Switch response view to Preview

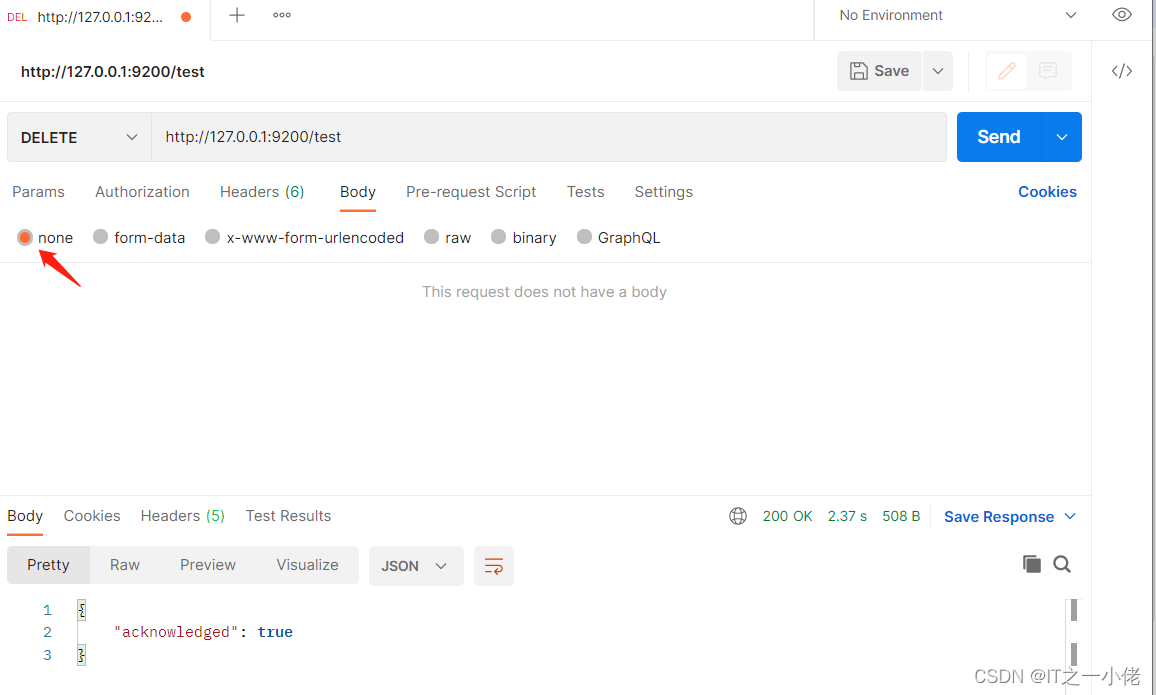208,565
